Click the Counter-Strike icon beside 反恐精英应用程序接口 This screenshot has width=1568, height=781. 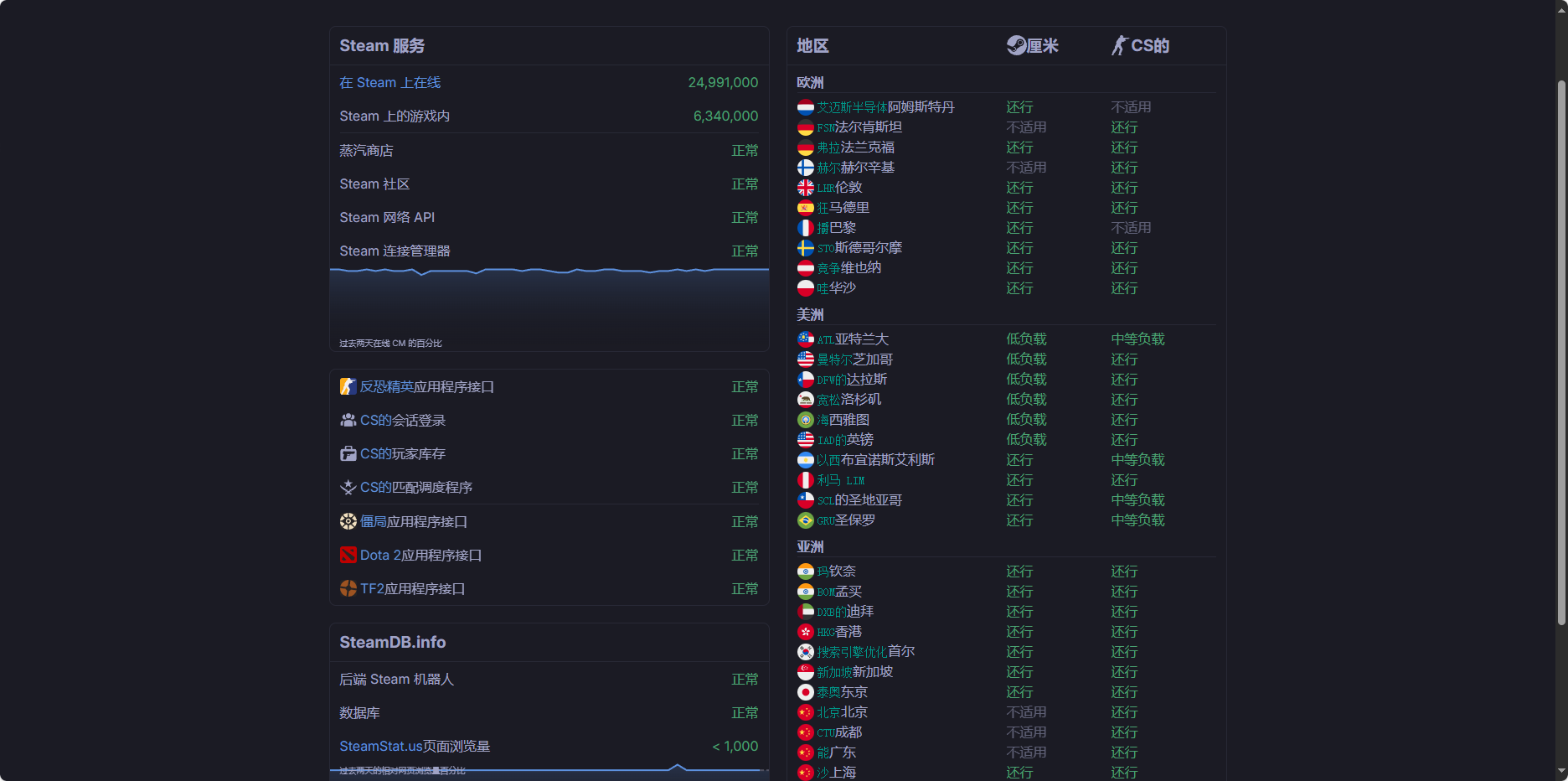(348, 386)
